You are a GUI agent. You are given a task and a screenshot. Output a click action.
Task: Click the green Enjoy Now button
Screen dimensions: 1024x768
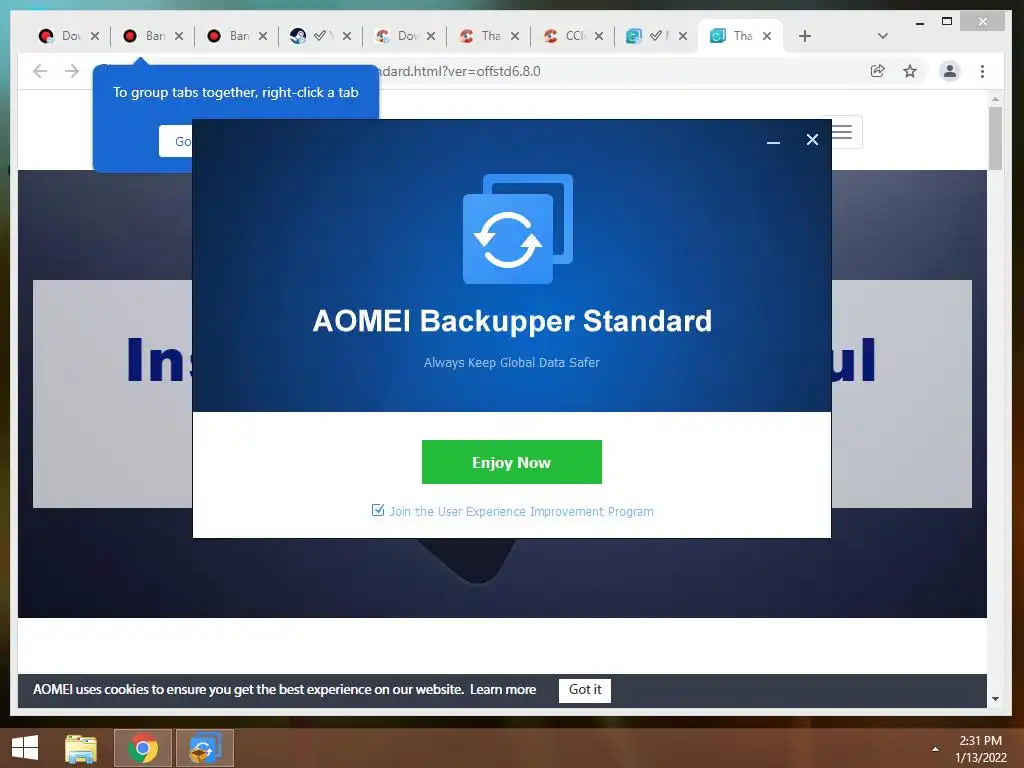pyautogui.click(x=511, y=462)
